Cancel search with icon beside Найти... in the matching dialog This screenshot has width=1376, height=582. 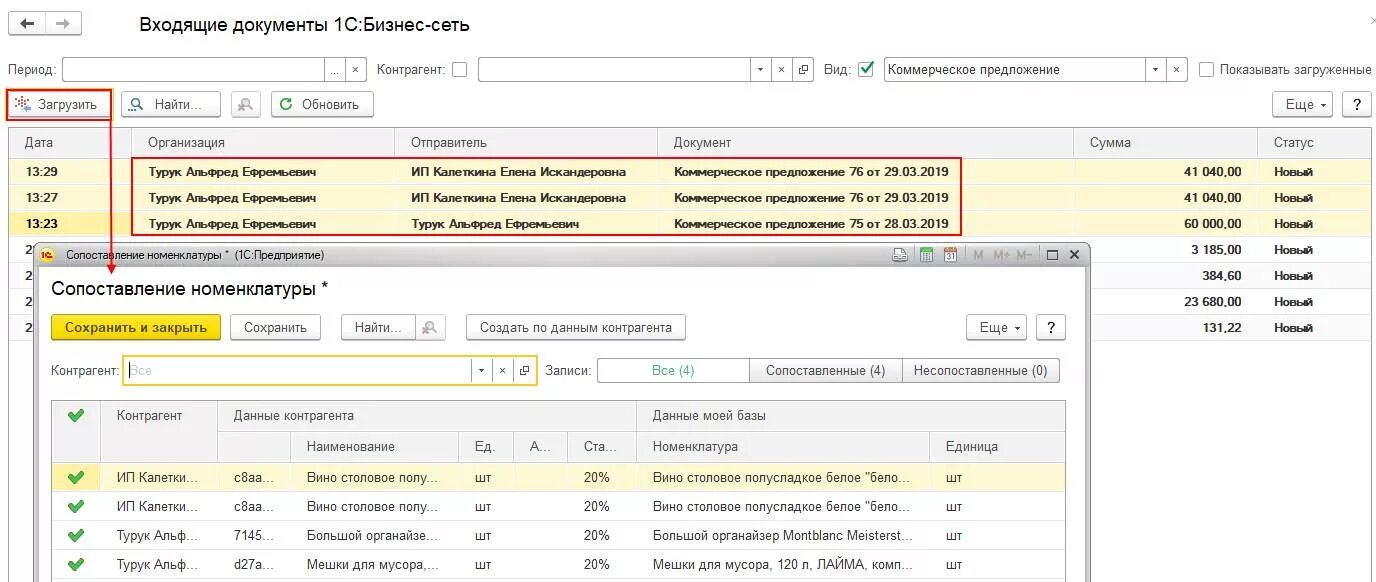pyautogui.click(x=429, y=327)
